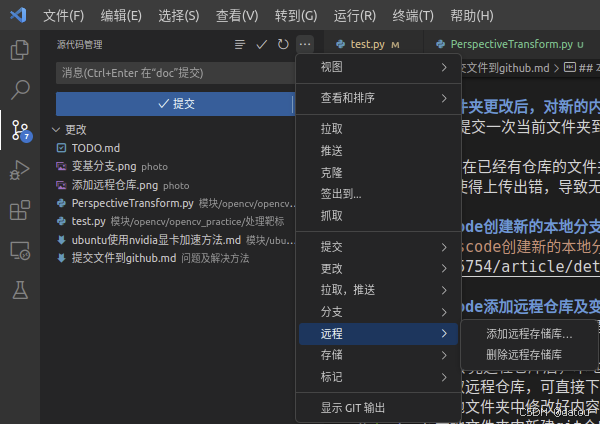Screen dimensions: 600x424
Task: Expand the 提交 submenu in the menu
Action: coord(378,247)
